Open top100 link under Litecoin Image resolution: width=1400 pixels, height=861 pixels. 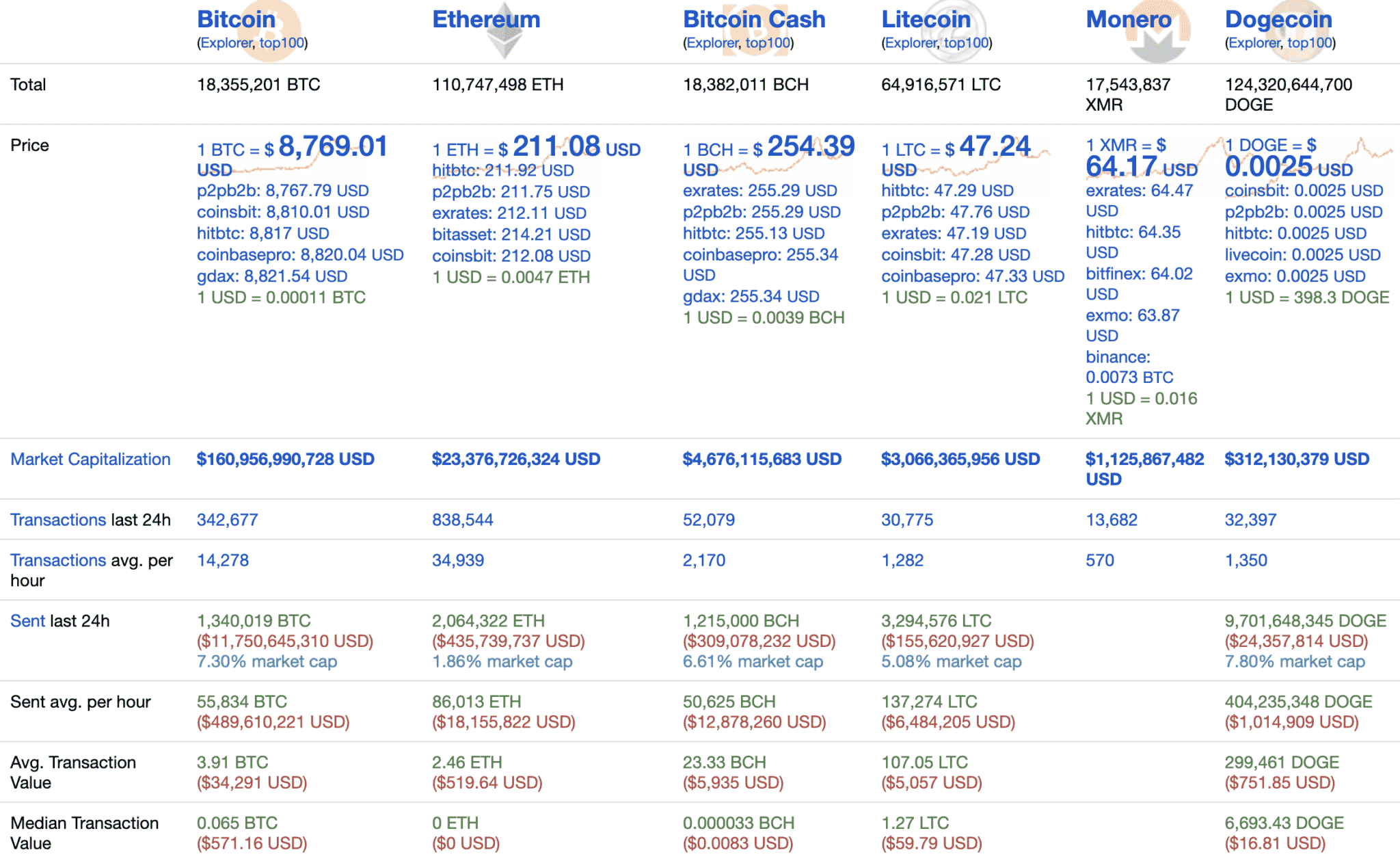(x=966, y=43)
